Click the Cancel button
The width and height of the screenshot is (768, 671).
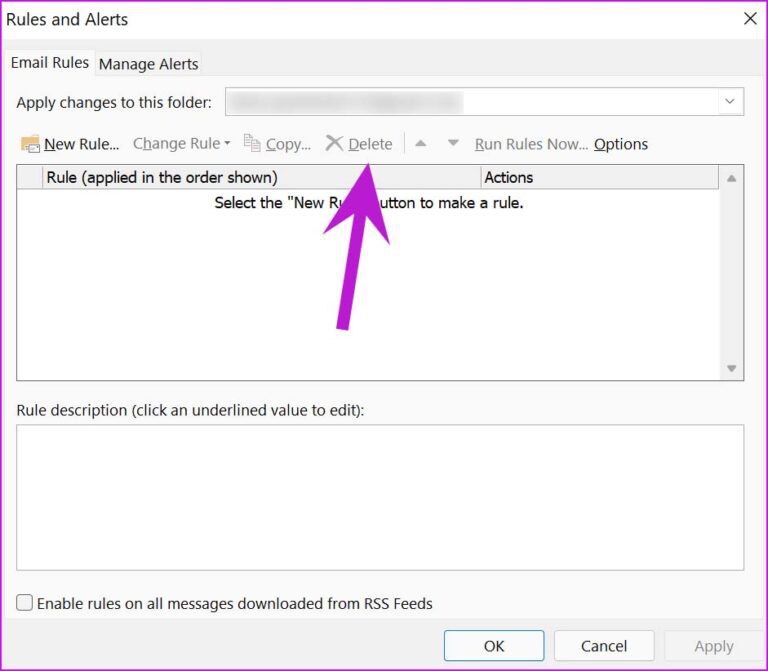604,646
